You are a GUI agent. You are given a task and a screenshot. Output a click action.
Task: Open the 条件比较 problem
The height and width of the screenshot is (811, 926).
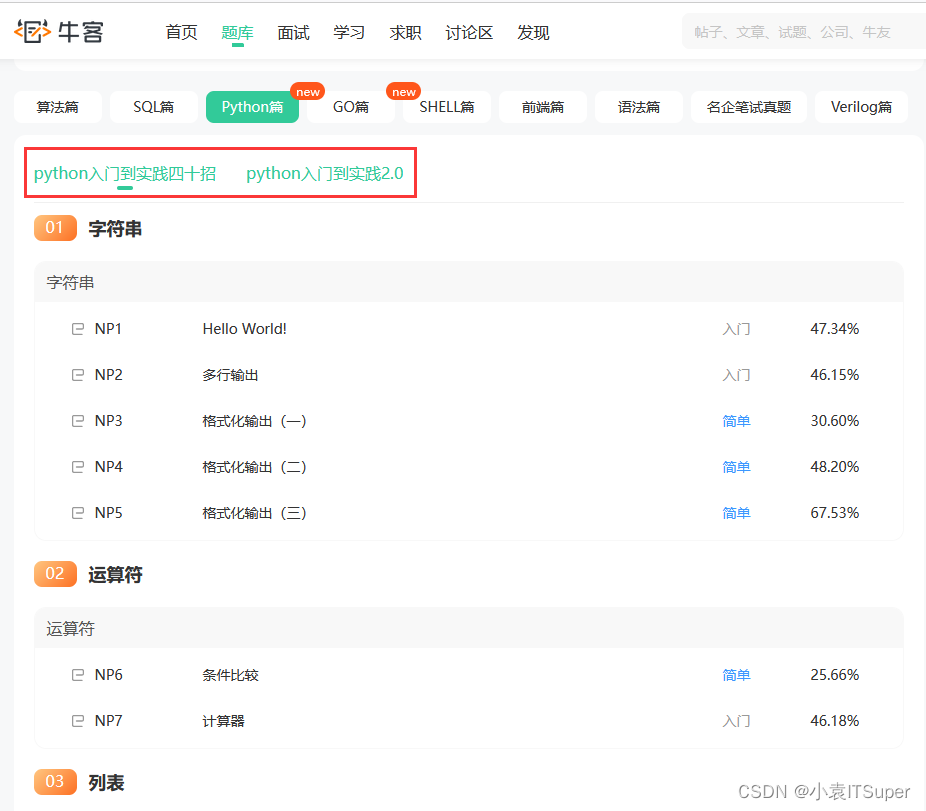coord(230,675)
